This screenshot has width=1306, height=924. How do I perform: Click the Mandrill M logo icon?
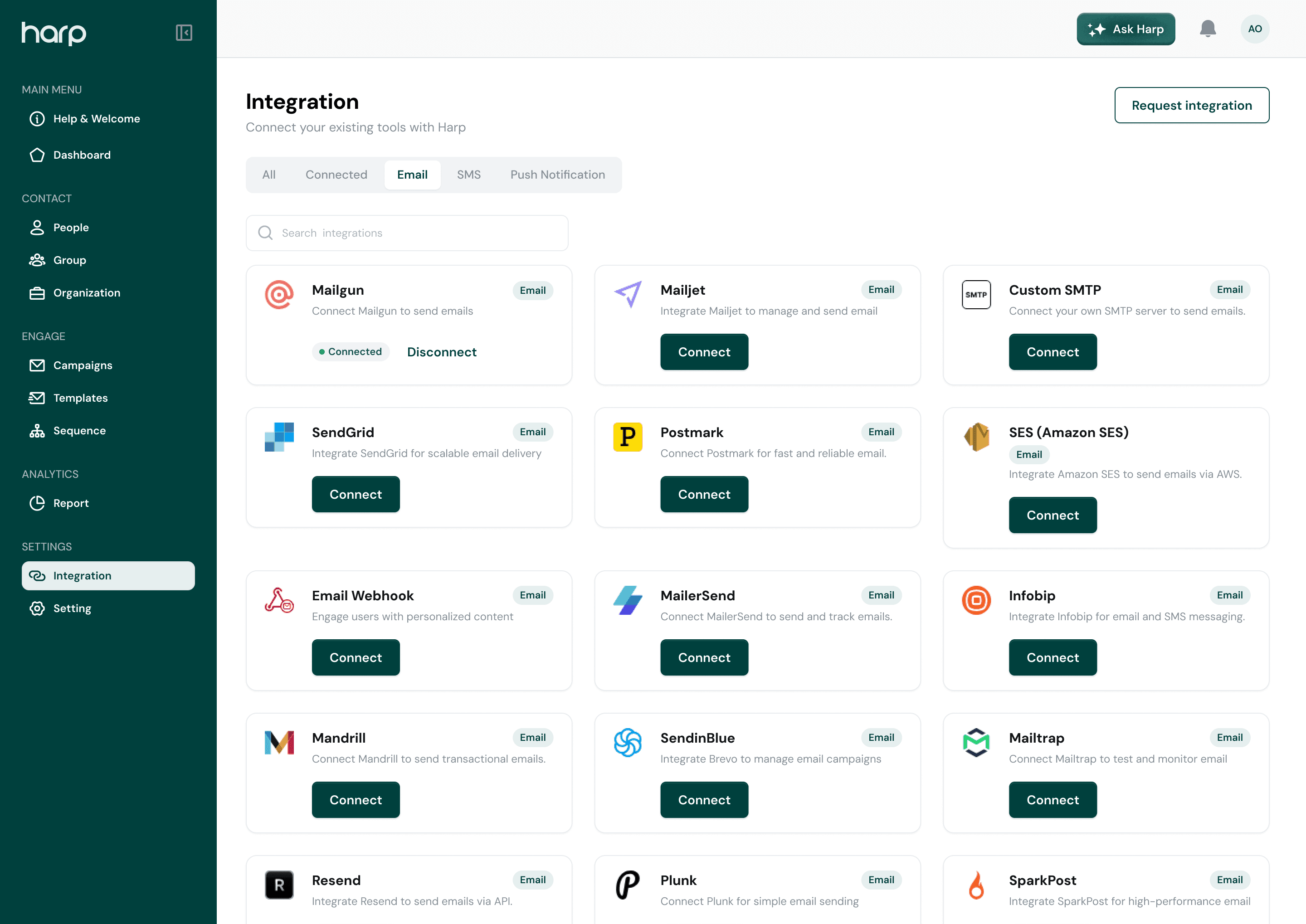[x=279, y=743]
